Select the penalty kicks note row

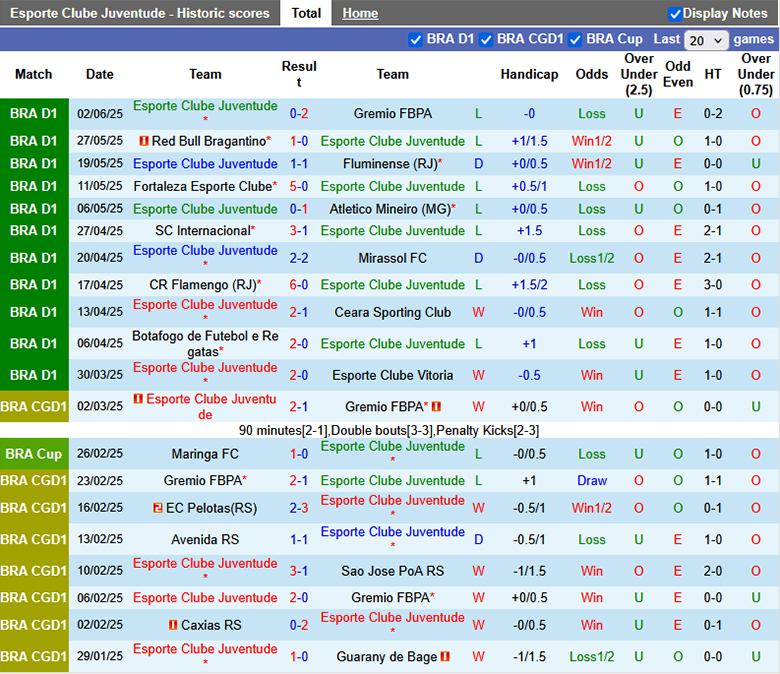tap(389, 430)
